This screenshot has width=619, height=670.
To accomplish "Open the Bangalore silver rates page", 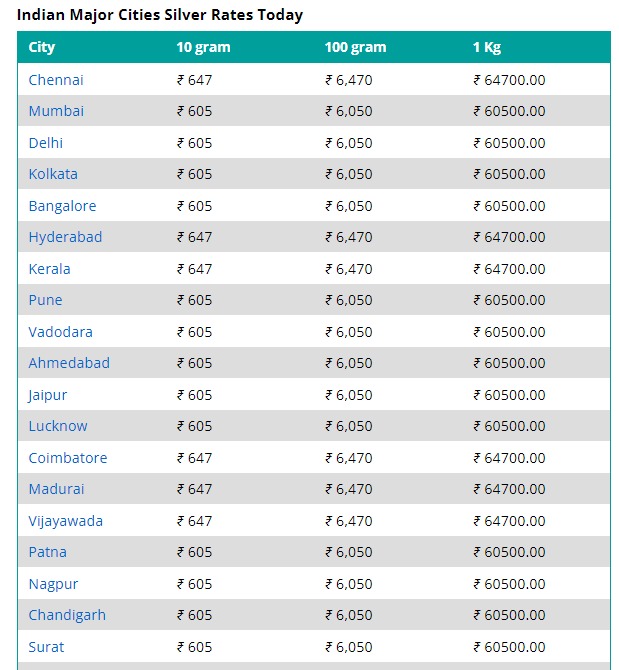I will (x=62, y=206).
